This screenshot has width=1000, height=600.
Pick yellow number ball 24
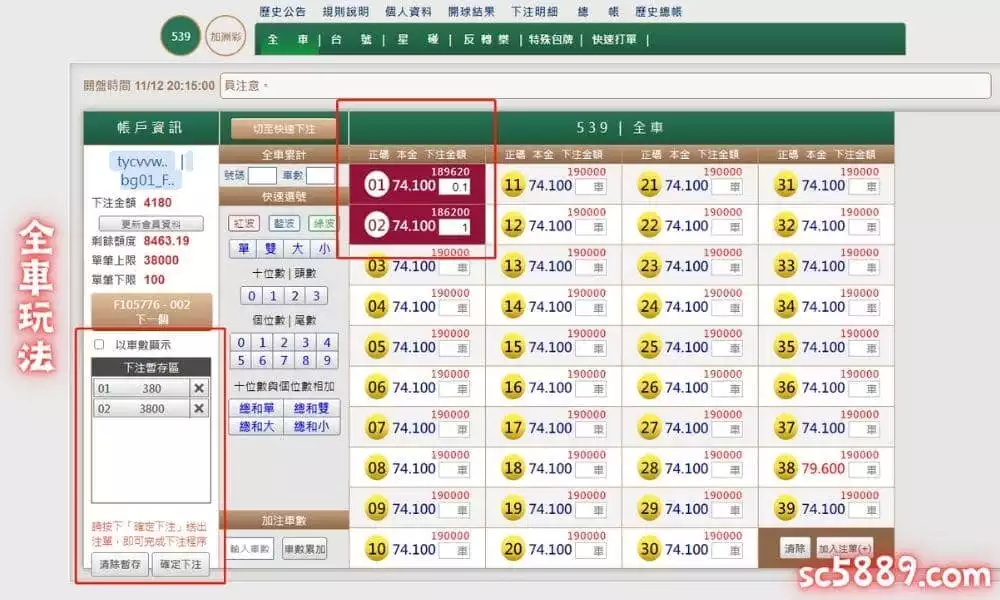pos(649,307)
